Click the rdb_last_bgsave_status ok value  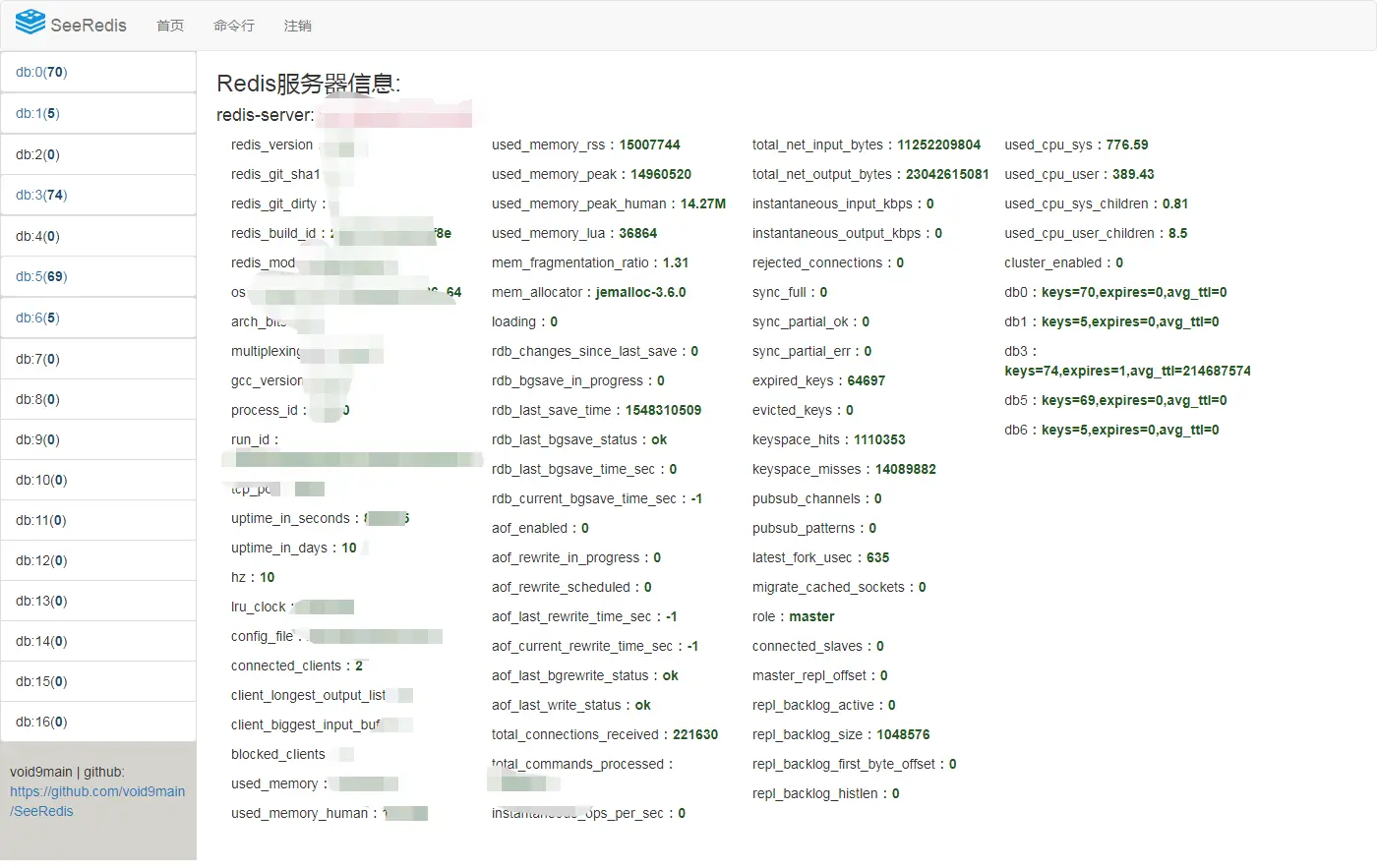pos(659,439)
